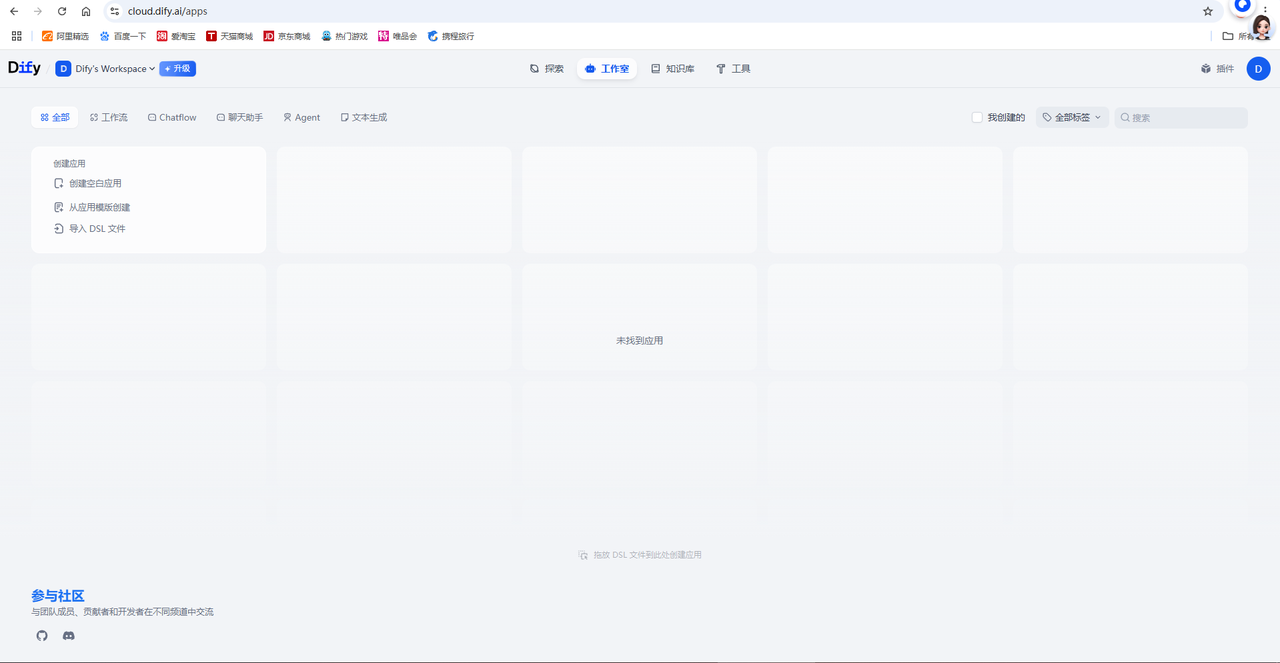This screenshot has height=663, width=1280.
Task: Filter apps by Chatflow type
Action: tap(172, 118)
